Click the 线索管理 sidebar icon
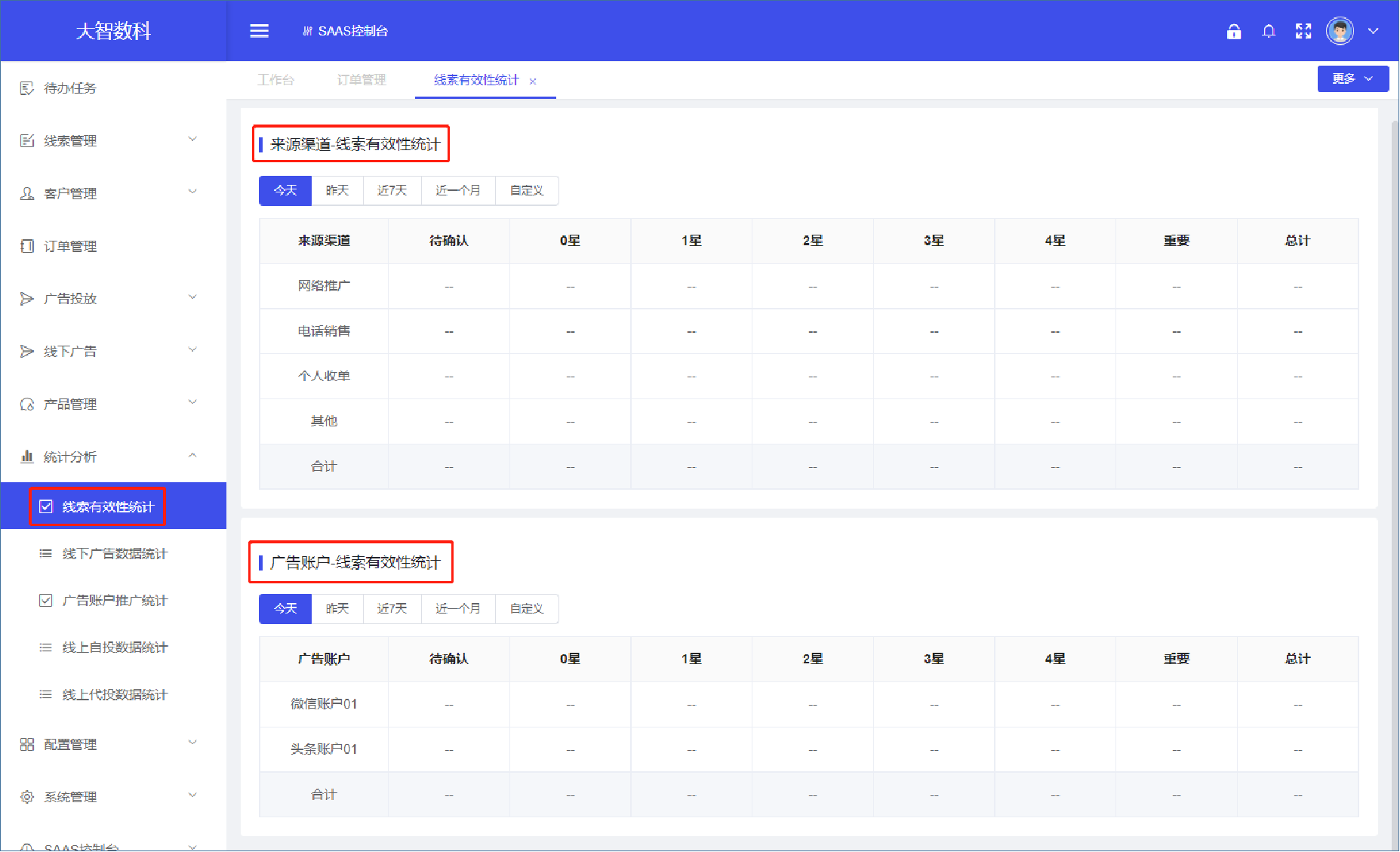 click(x=27, y=141)
